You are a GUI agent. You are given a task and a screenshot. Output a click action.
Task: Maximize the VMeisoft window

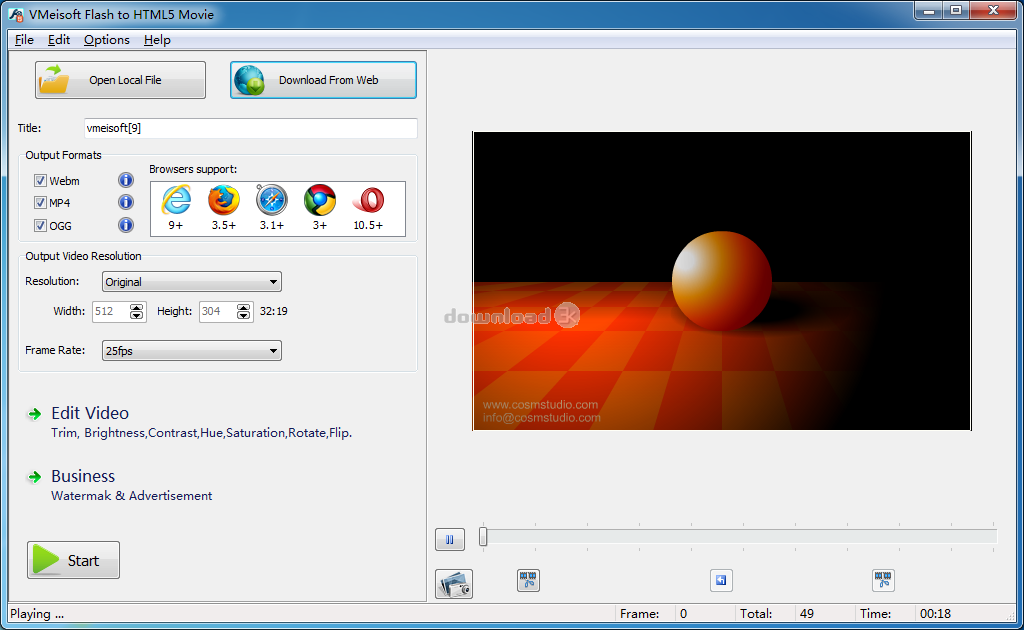pyautogui.click(x=956, y=11)
